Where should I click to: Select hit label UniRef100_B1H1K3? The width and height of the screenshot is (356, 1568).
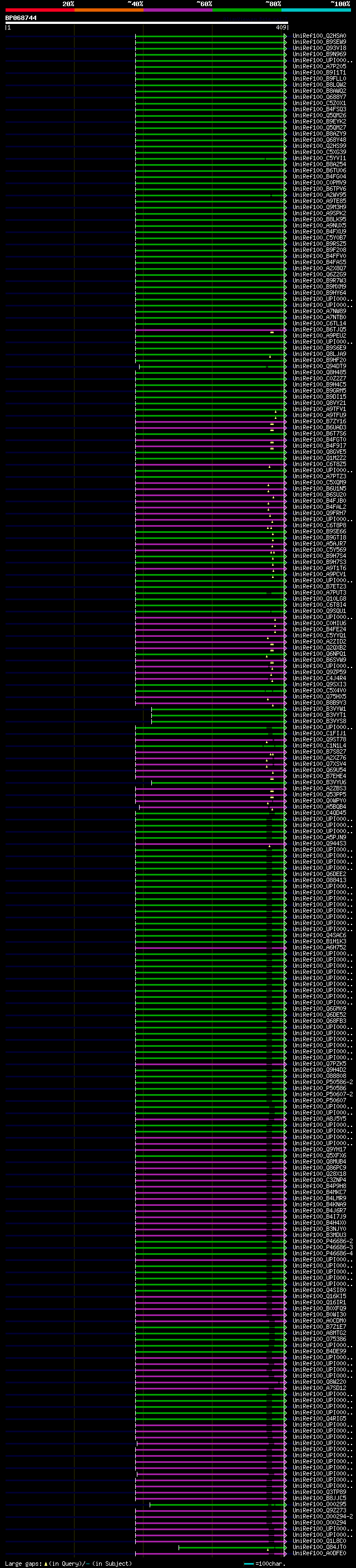(x=319, y=941)
